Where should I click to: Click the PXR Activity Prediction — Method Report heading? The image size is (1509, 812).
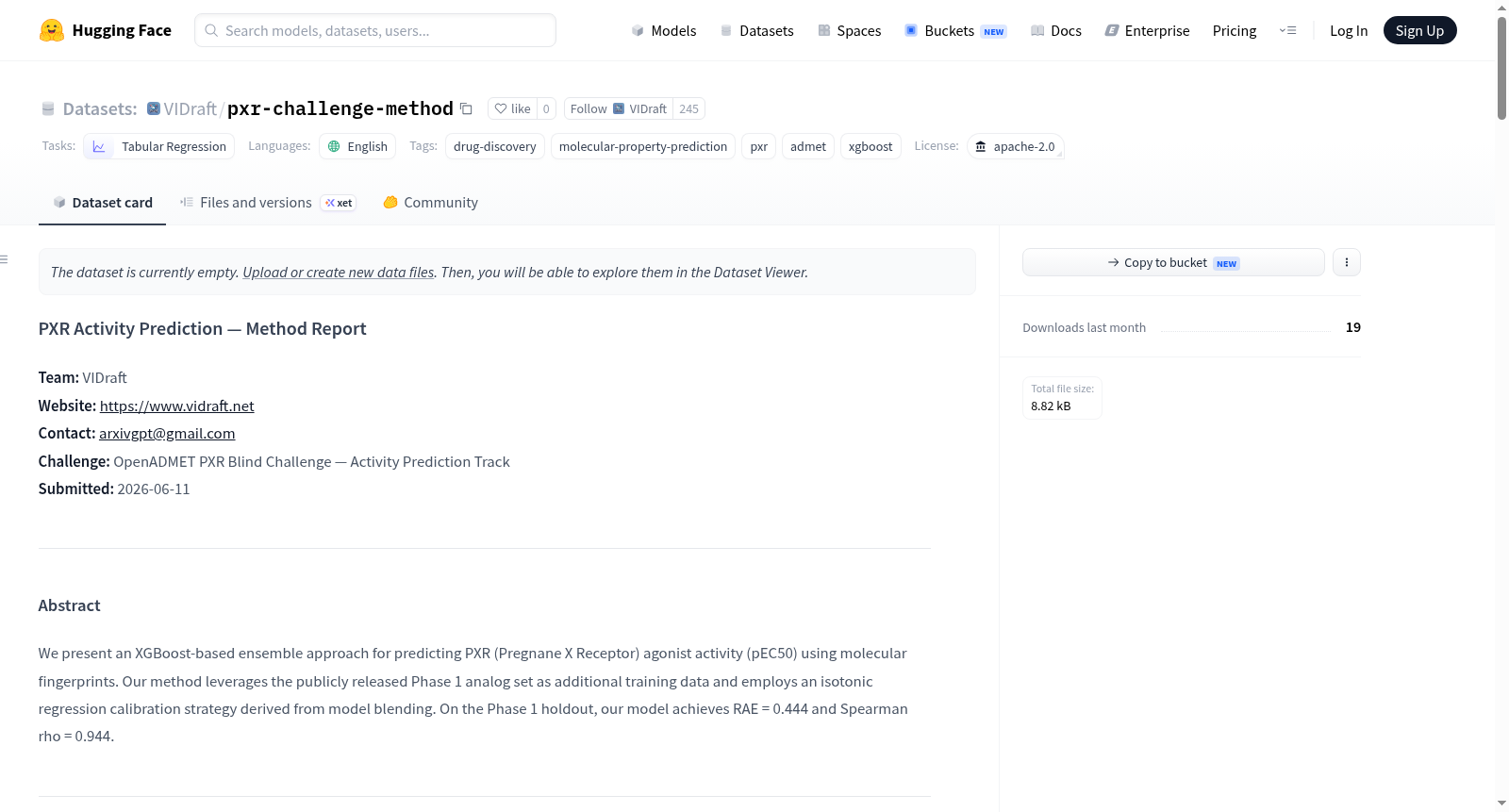point(202,328)
